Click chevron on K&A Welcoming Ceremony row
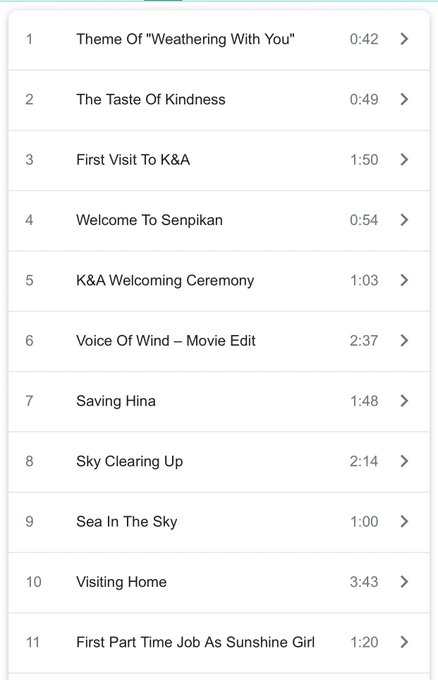438x680 pixels. point(404,280)
